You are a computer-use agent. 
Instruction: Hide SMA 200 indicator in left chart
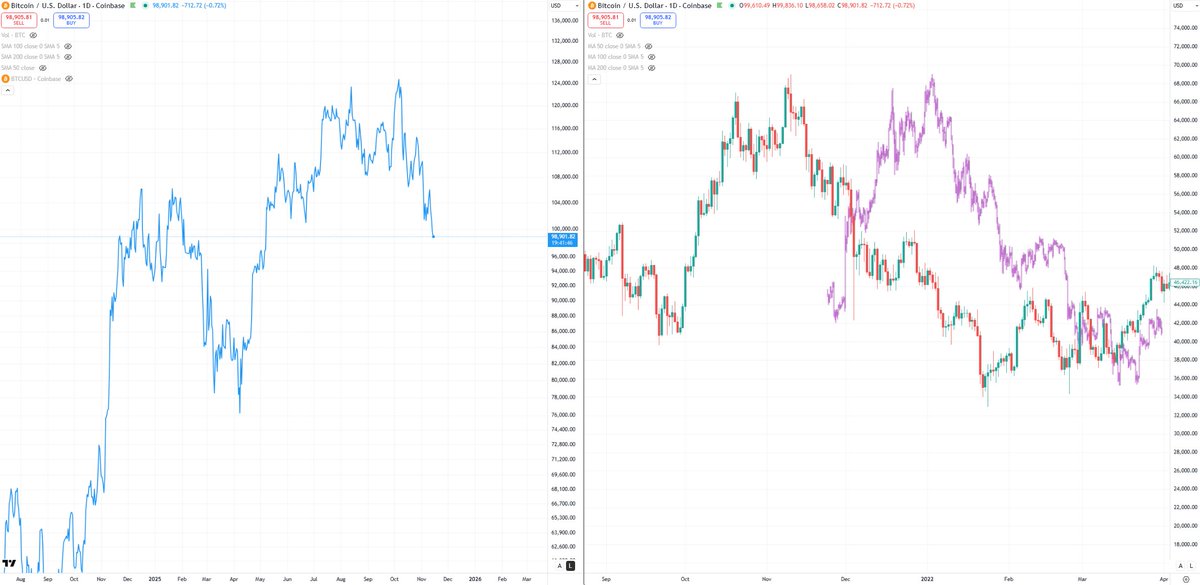pos(68,57)
